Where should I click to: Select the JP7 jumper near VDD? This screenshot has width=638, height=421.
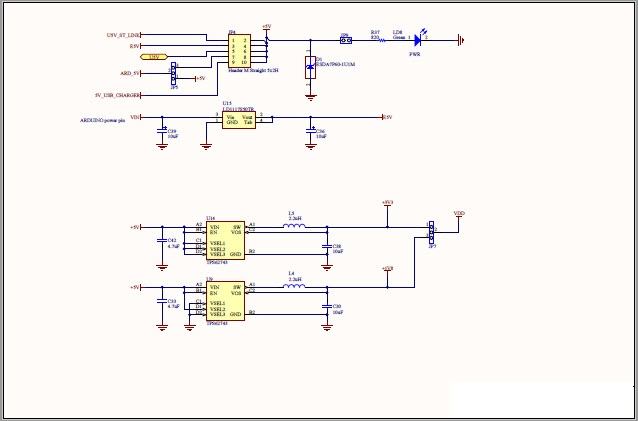click(x=432, y=232)
